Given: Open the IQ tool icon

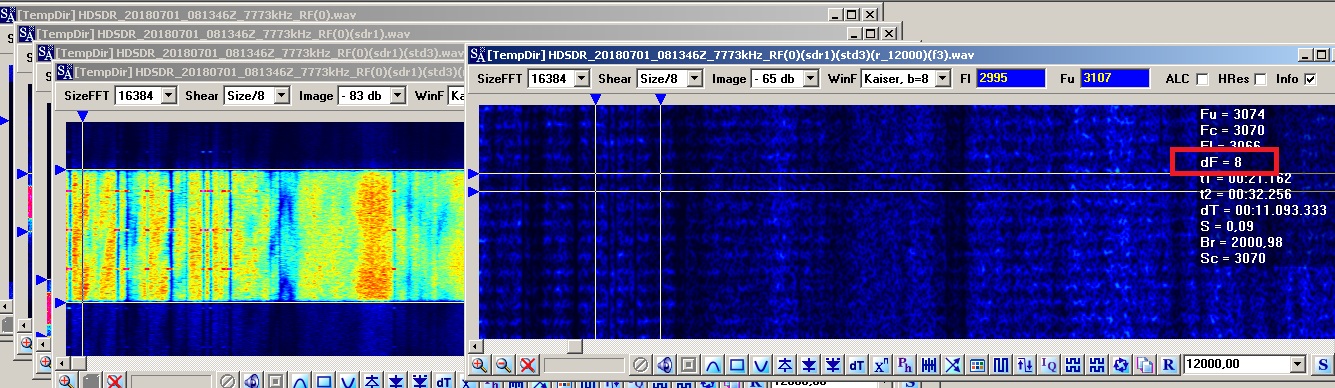Looking at the screenshot, I should coord(1049,364).
